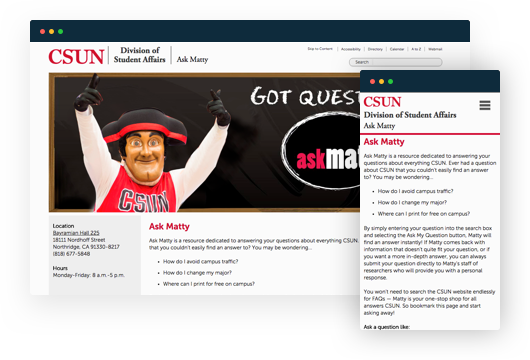530x360 pixels.
Task: Open the Directory link
Action: [x=375, y=49]
